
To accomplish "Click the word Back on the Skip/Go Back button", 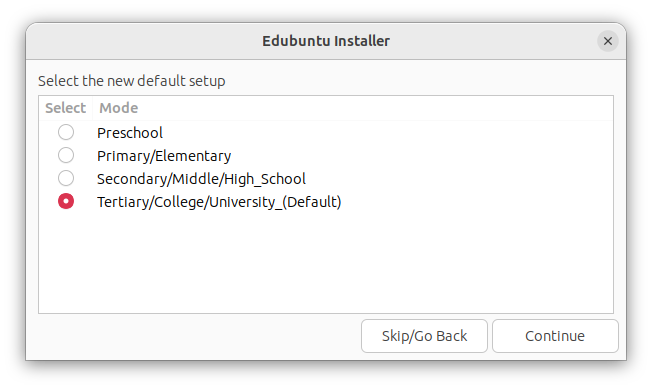I will coord(452,336).
